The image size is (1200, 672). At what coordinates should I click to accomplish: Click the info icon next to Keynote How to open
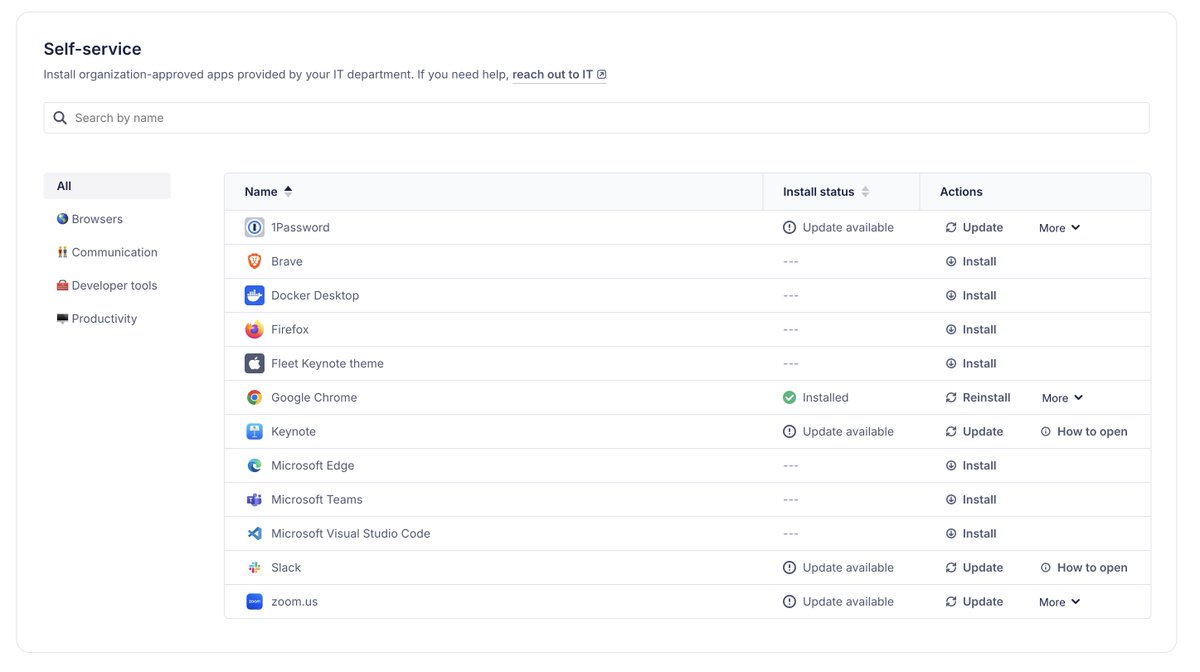[1046, 432]
